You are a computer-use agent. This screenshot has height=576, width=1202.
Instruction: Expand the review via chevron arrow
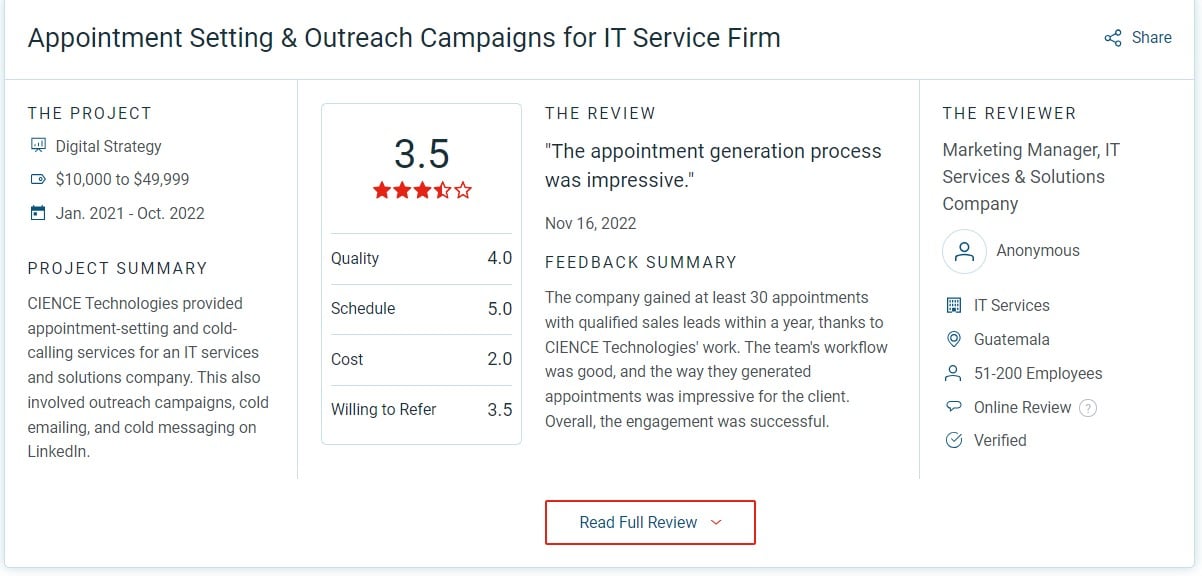tap(715, 522)
